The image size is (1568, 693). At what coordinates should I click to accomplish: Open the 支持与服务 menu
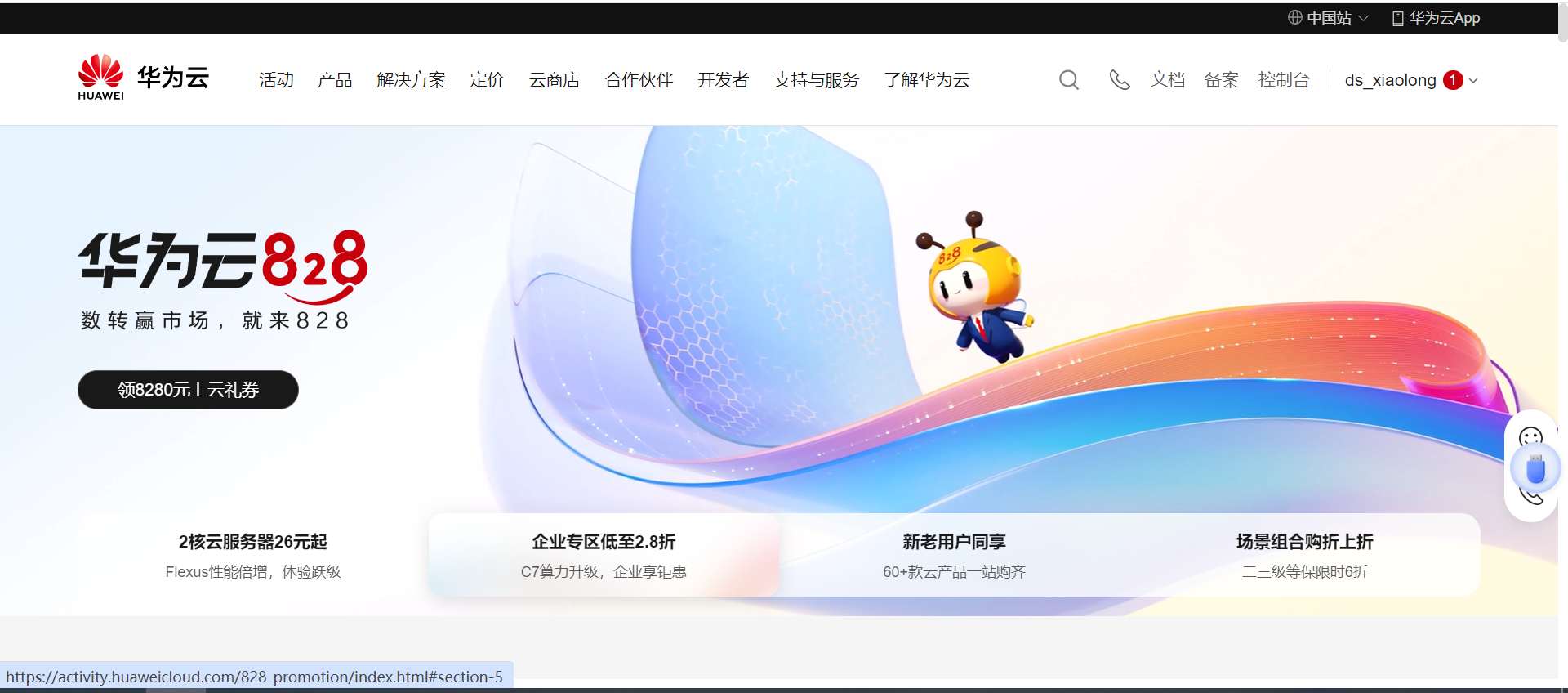pos(816,80)
